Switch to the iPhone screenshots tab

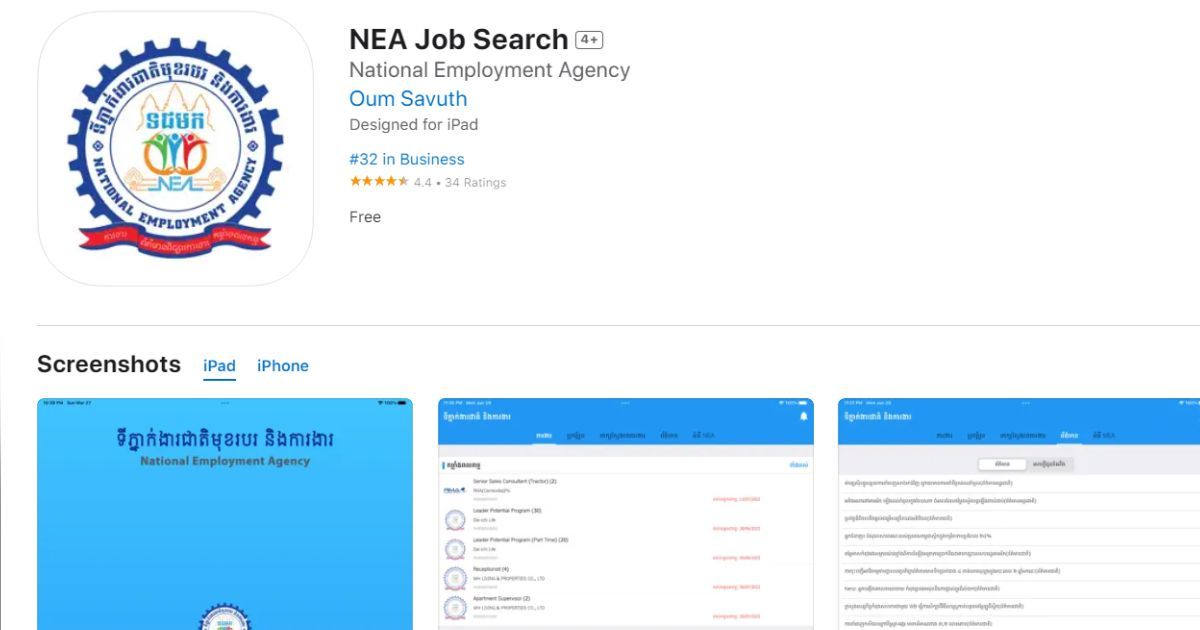pos(283,366)
